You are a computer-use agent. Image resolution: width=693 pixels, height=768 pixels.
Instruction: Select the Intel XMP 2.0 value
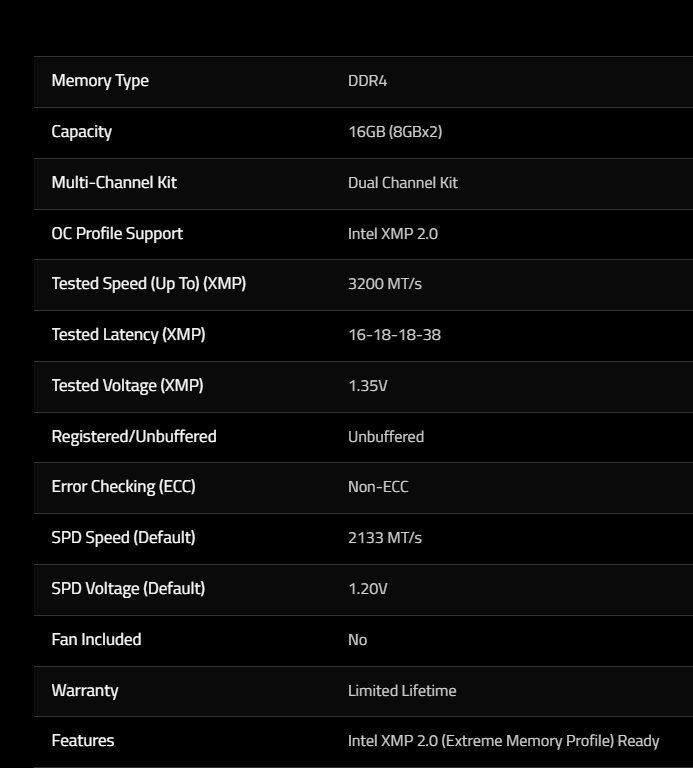pyautogui.click(x=393, y=234)
